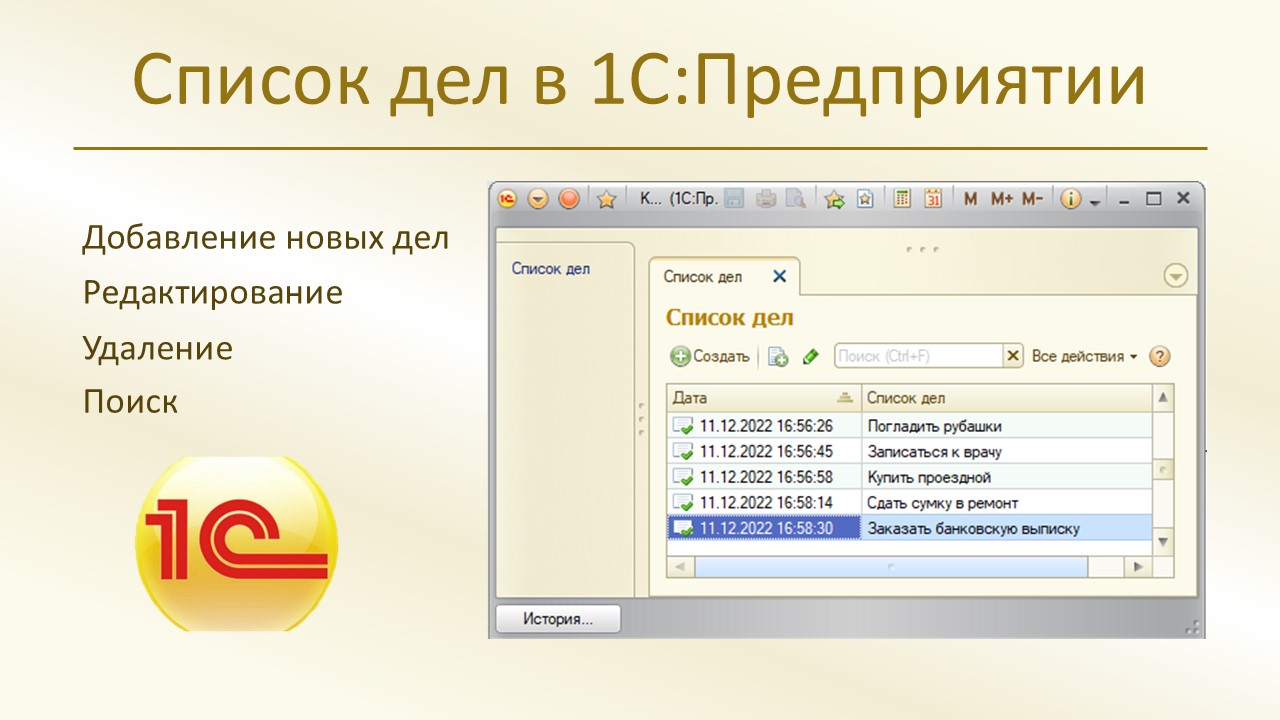Click the Редактирование bullet text
The width and height of the screenshot is (1280, 720).
coord(213,293)
